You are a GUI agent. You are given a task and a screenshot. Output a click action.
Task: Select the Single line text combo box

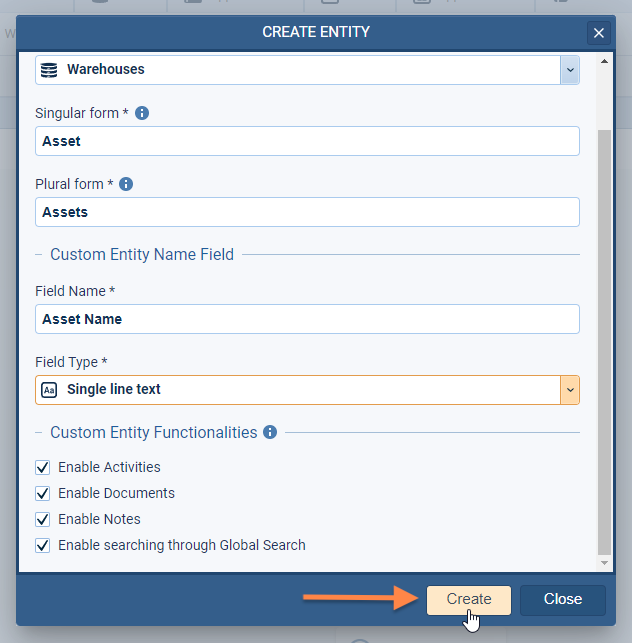pyautogui.click(x=300, y=390)
